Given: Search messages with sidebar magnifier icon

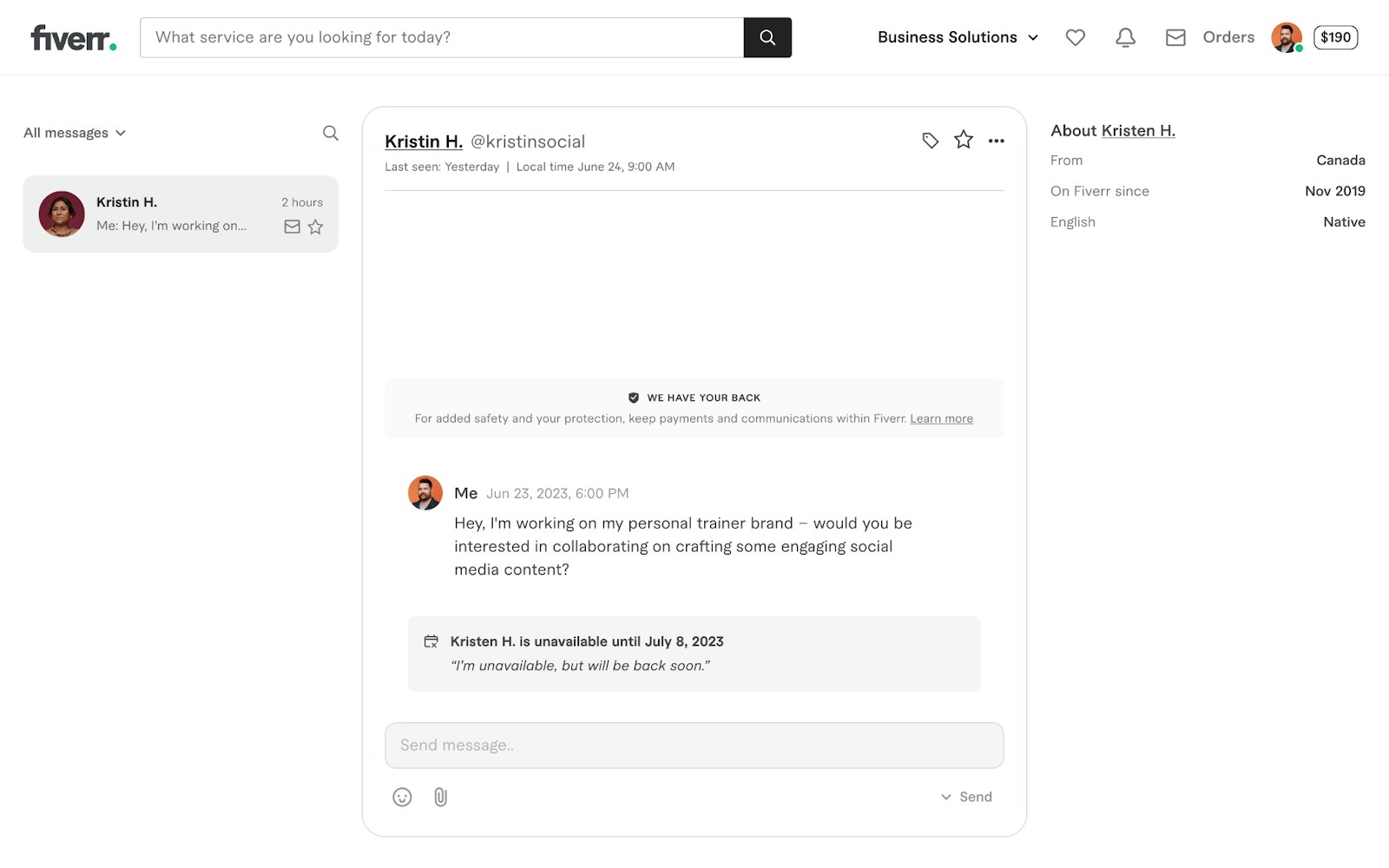Looking at the screenshot, I should coord(331,133).
